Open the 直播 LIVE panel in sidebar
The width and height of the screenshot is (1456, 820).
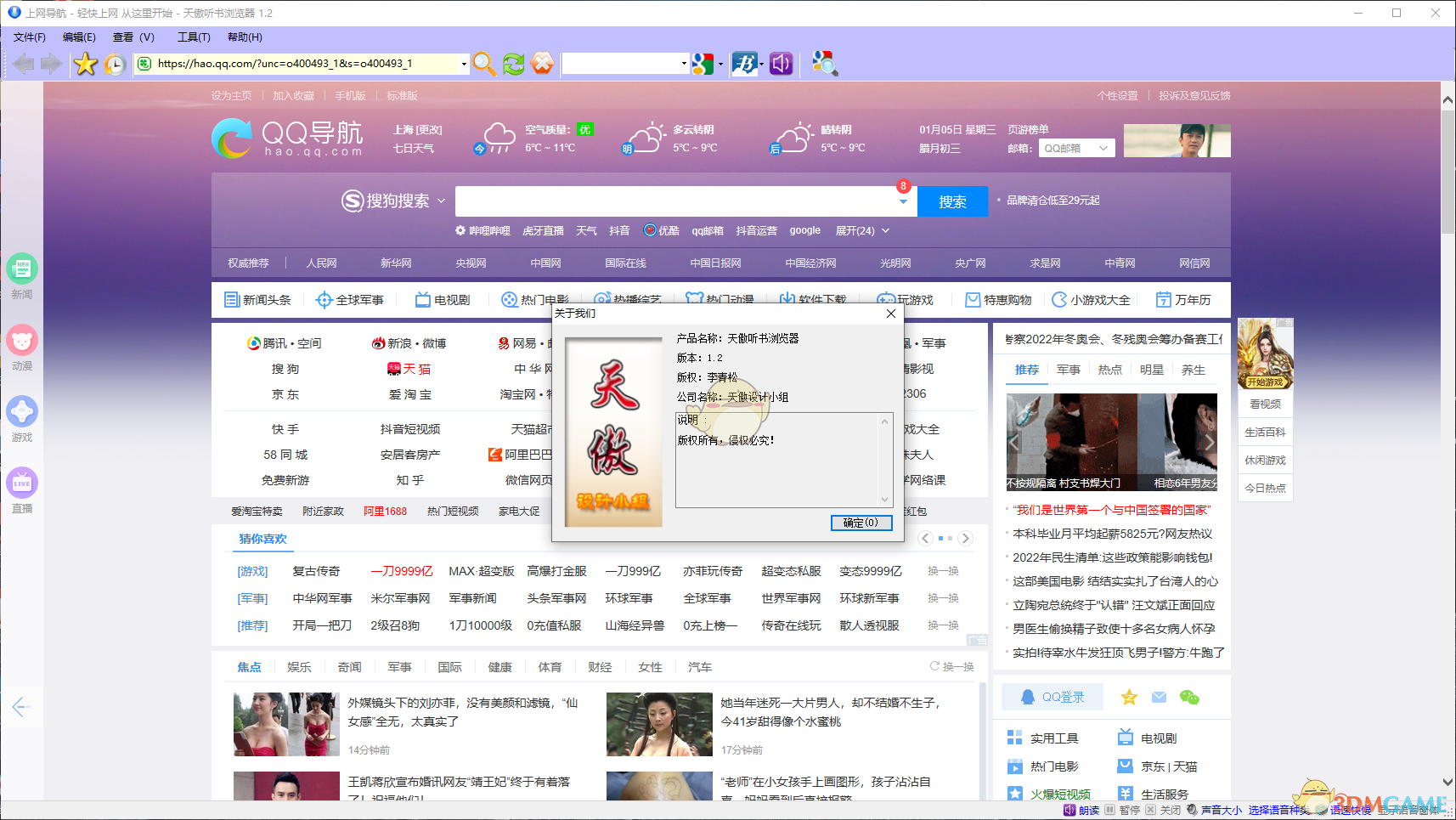coord(22,484)
